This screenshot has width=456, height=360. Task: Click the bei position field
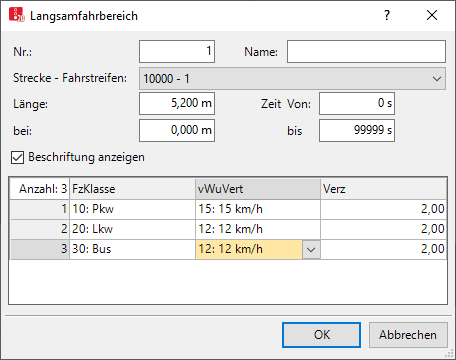(x=177, y=130)
